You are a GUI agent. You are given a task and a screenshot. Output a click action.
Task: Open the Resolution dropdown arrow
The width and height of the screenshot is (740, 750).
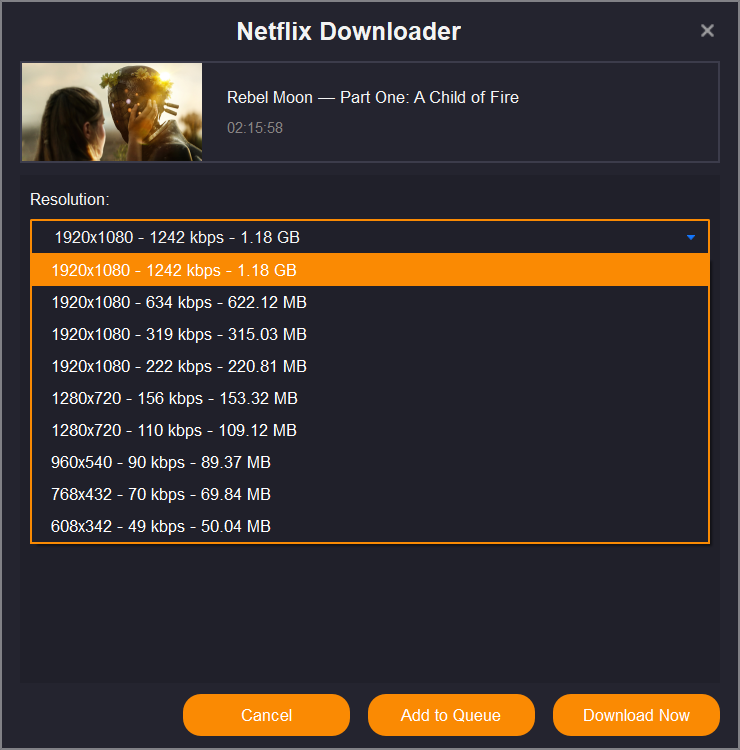[x=690, y=237]
